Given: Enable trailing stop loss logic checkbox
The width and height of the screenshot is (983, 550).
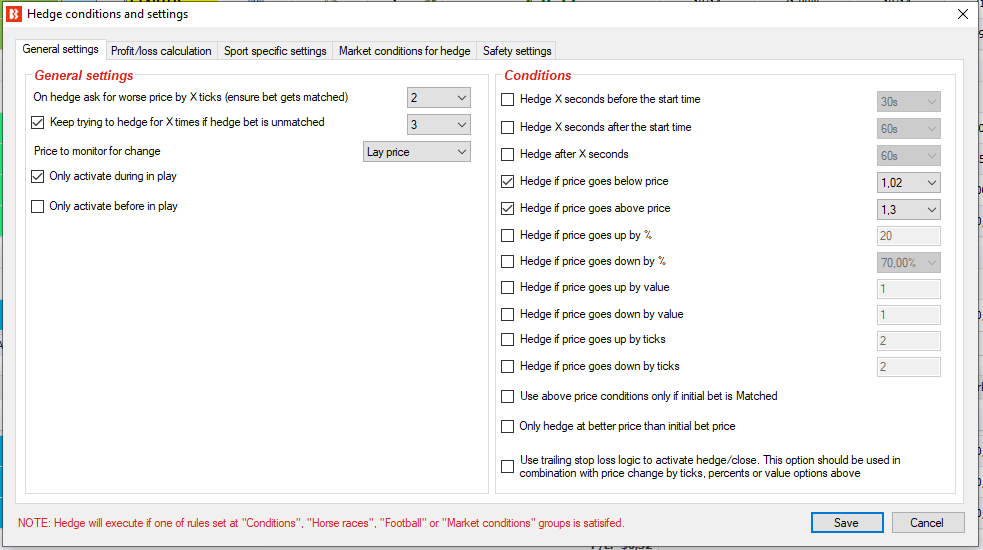Looking at the screenshot, I should [508, 467].
